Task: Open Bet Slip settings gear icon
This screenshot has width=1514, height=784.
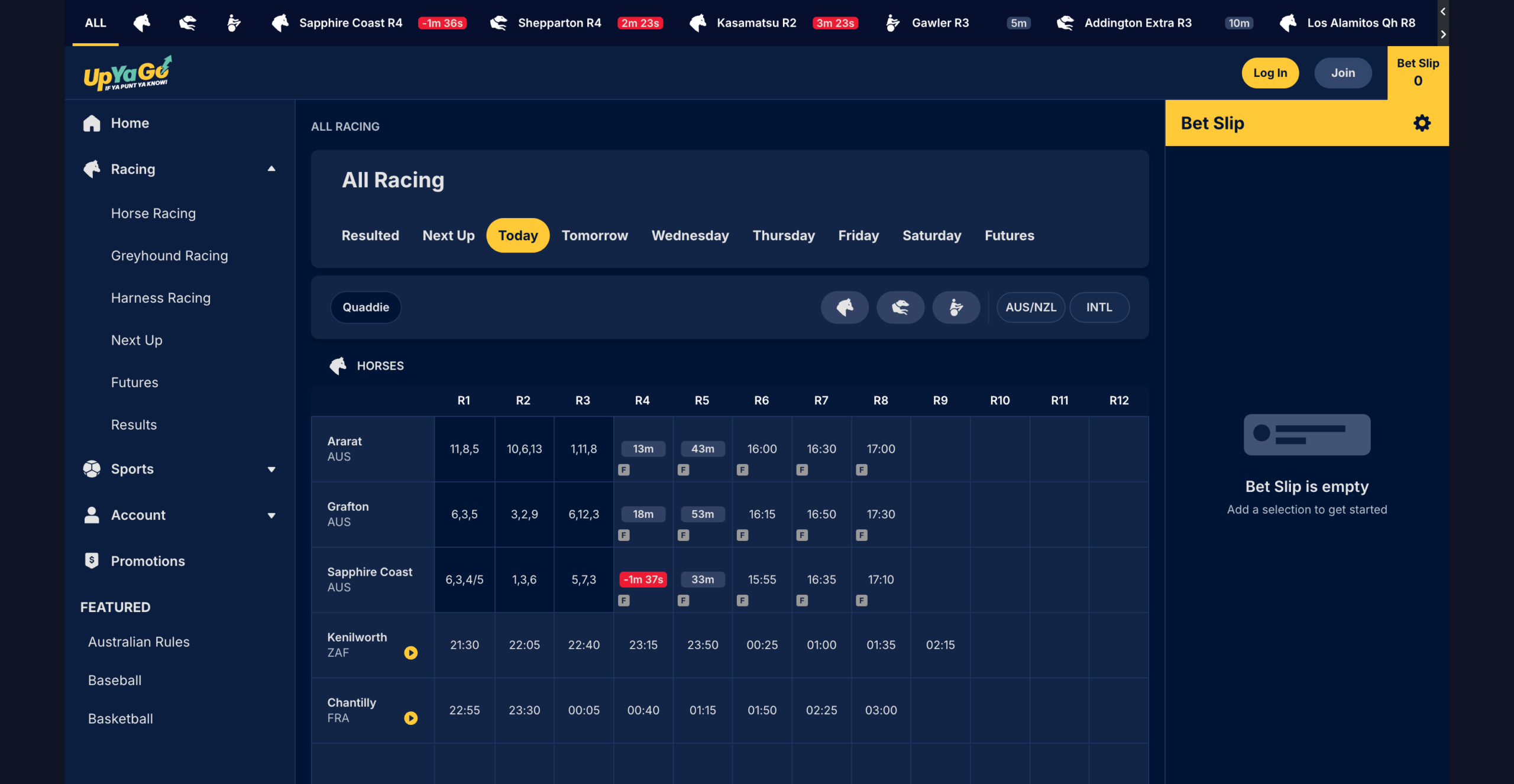Action: (x=1422, y=123)
